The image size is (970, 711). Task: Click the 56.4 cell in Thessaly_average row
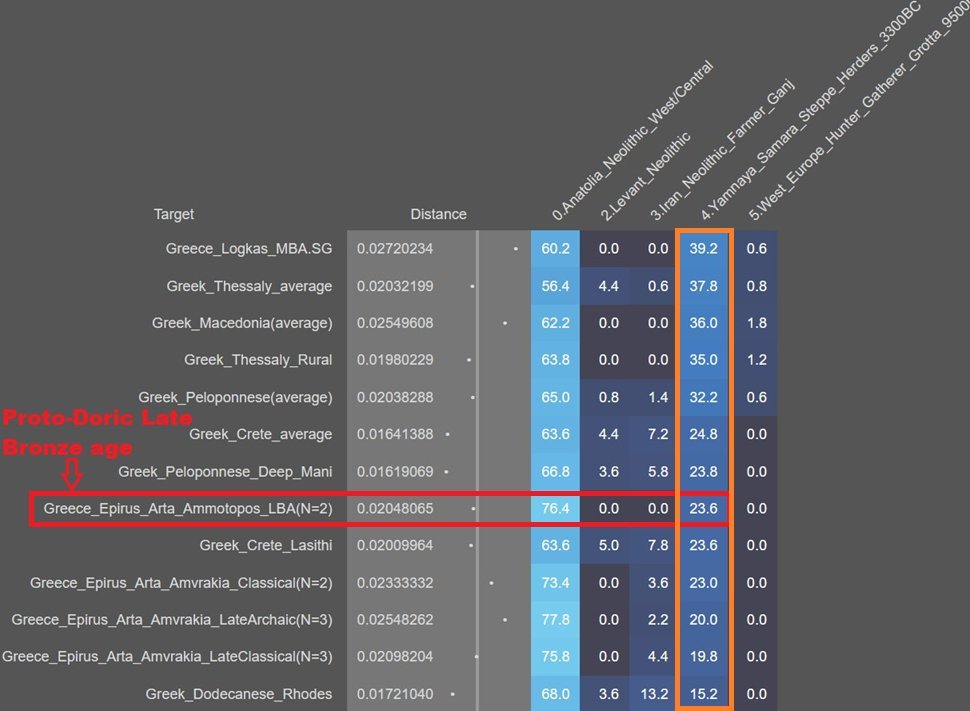(x=556, y=287)
